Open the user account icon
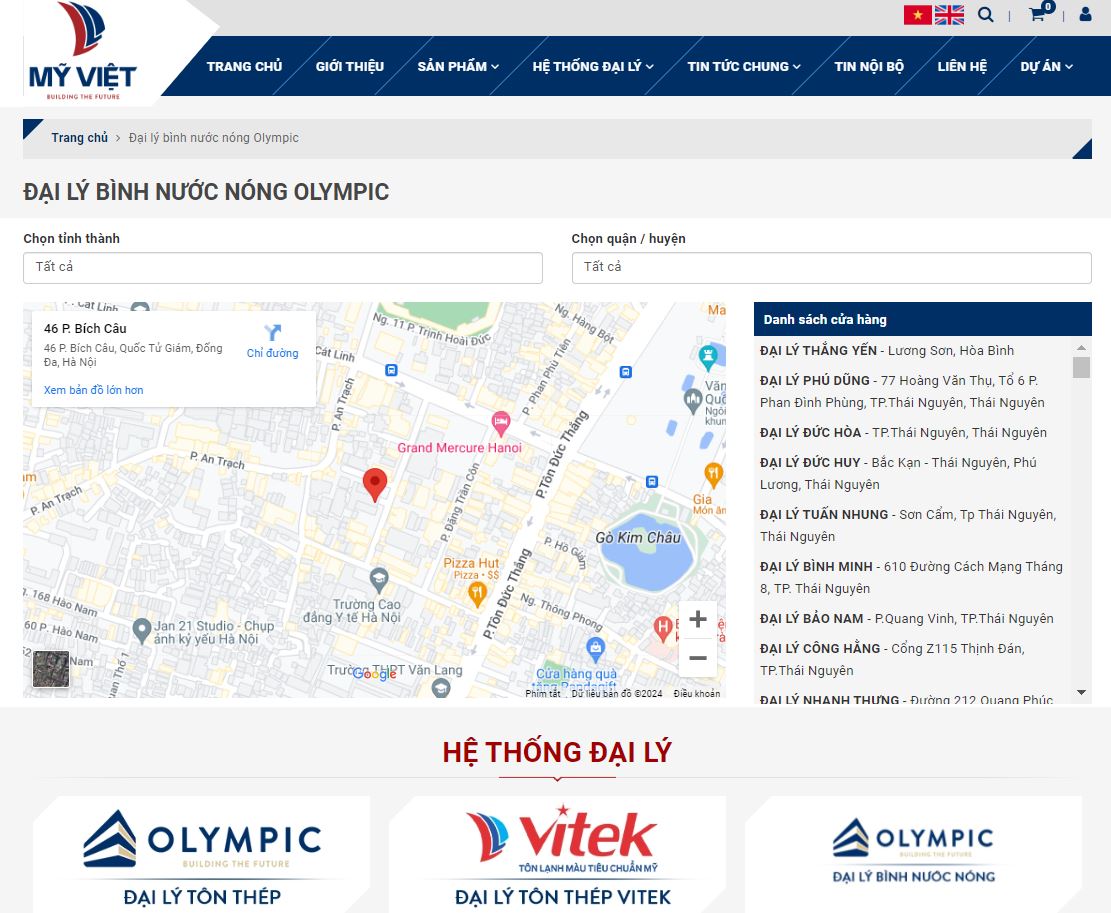Image resolution: width=1111 pixels, height=913 pixels. tap(1086, 14)
